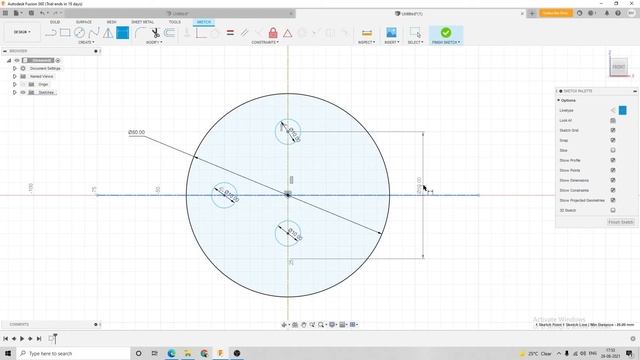Click the Insert image icon
The image size is (640, 360).
[x=391, y=32]
